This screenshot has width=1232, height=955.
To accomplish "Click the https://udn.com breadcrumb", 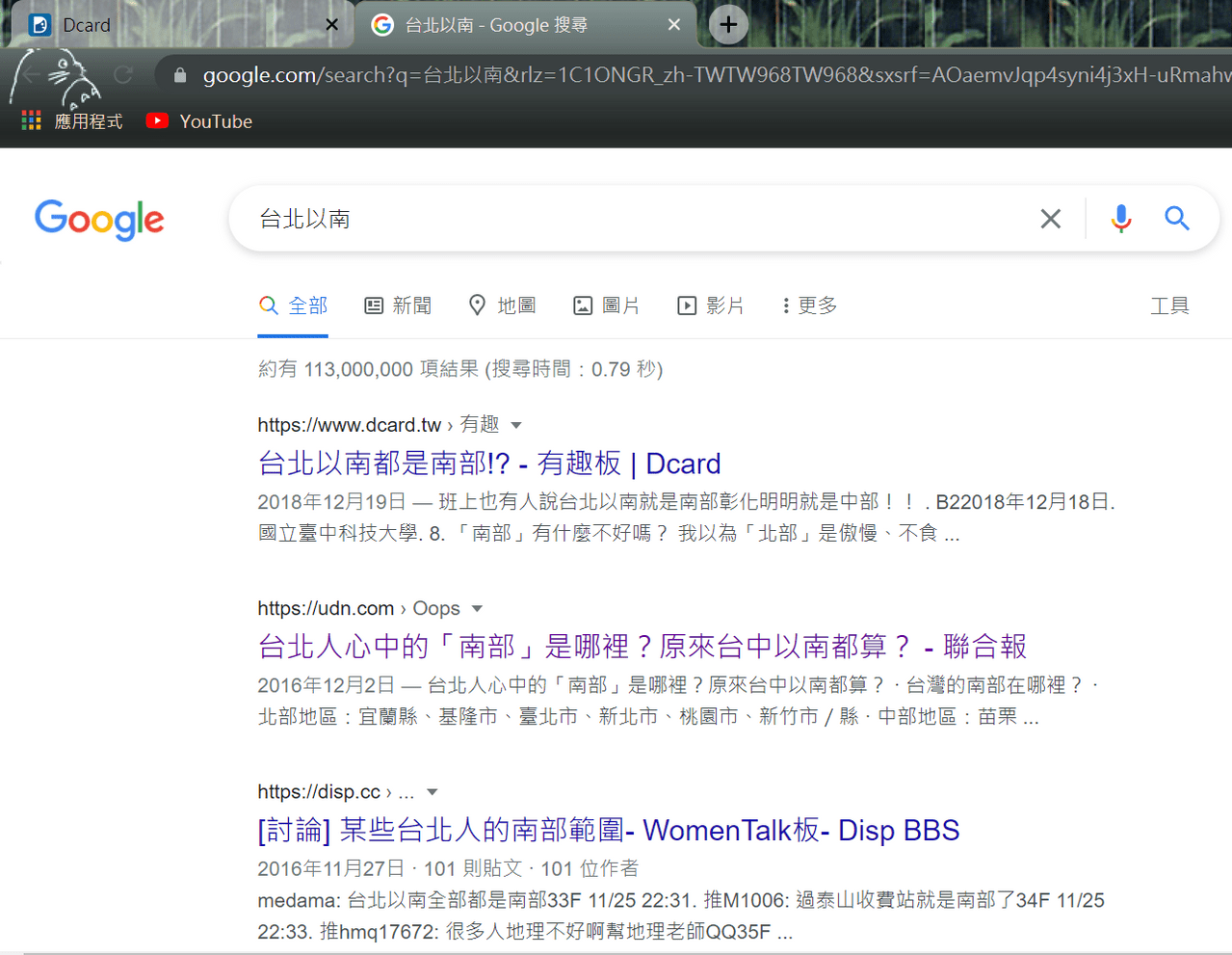I will 326,609.
